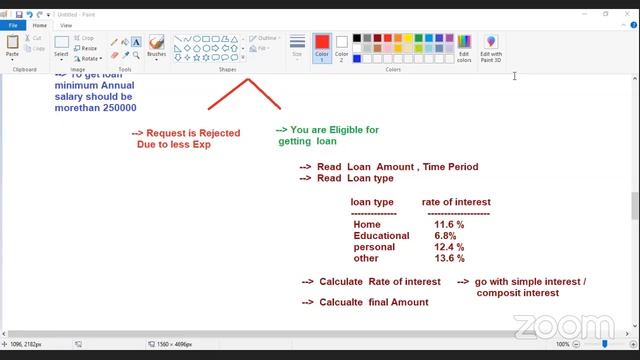The width and height of the screenshot is (640, 360).
Task: Open the Paste dropdown arrow
Action: 12,60
